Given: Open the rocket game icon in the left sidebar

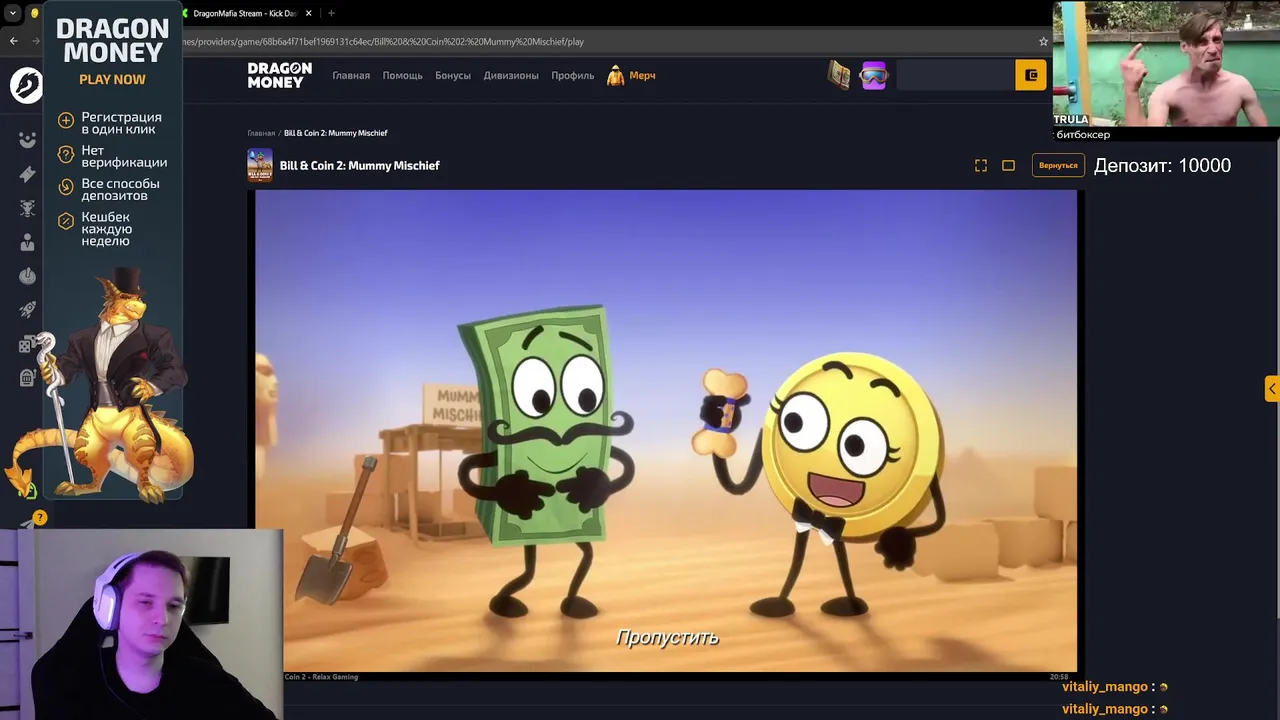Looking at the screenshot, I should pyautogui.click(x=27, y=310).
